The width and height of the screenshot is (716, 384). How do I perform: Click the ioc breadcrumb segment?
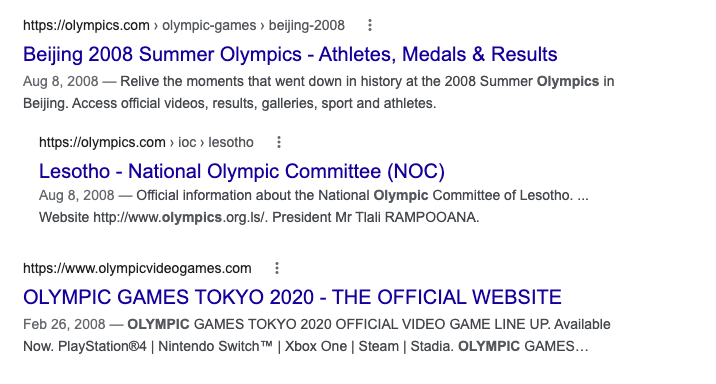pos(187,142)
